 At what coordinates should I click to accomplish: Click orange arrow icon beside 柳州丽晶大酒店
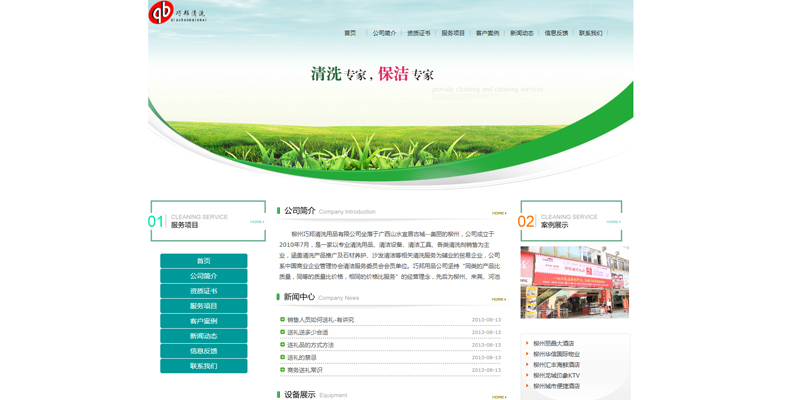527,343
